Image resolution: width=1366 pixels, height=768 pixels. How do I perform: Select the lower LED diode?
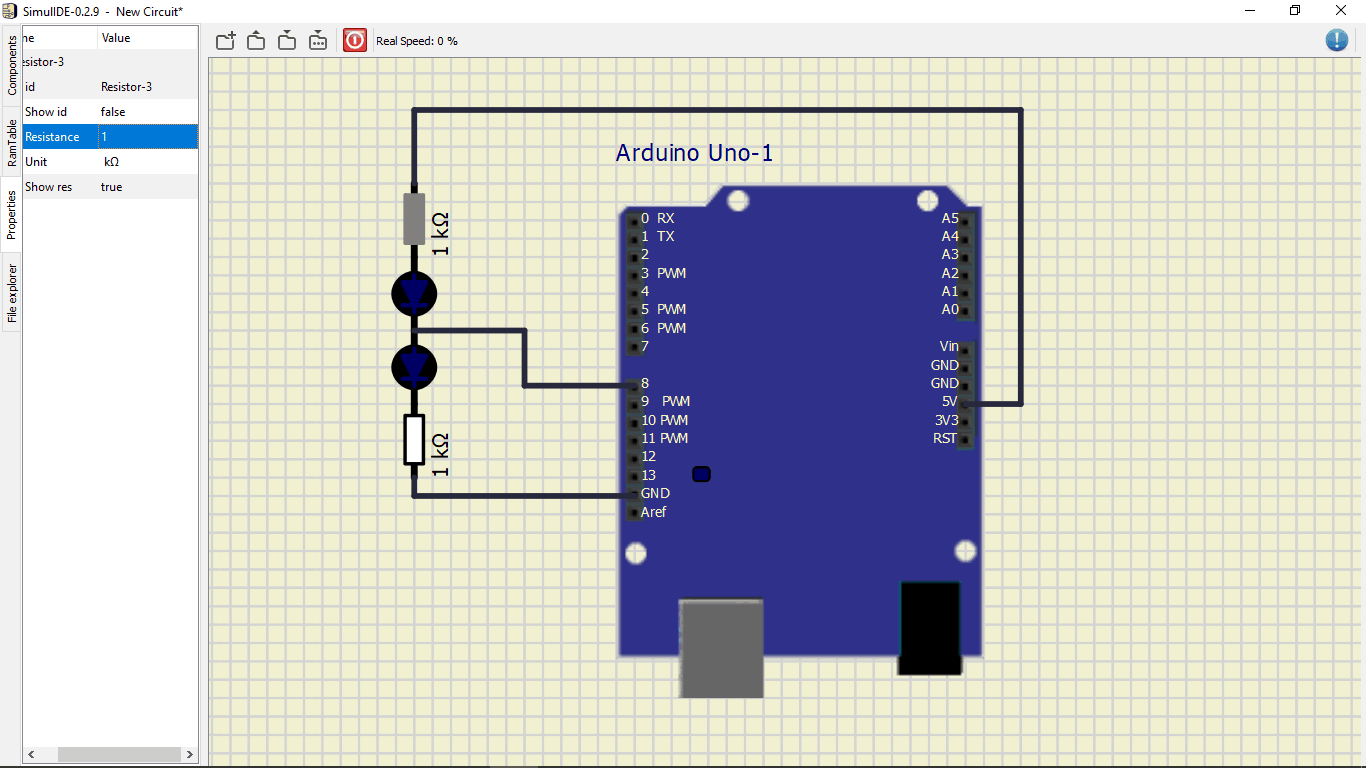(414, 367)
